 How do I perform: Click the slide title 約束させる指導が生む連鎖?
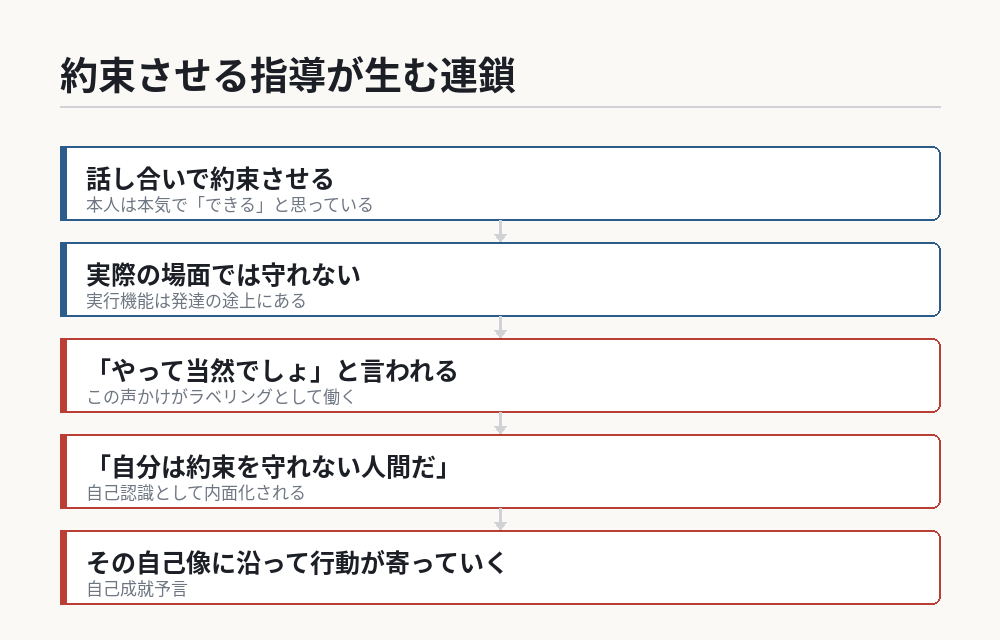287,75
